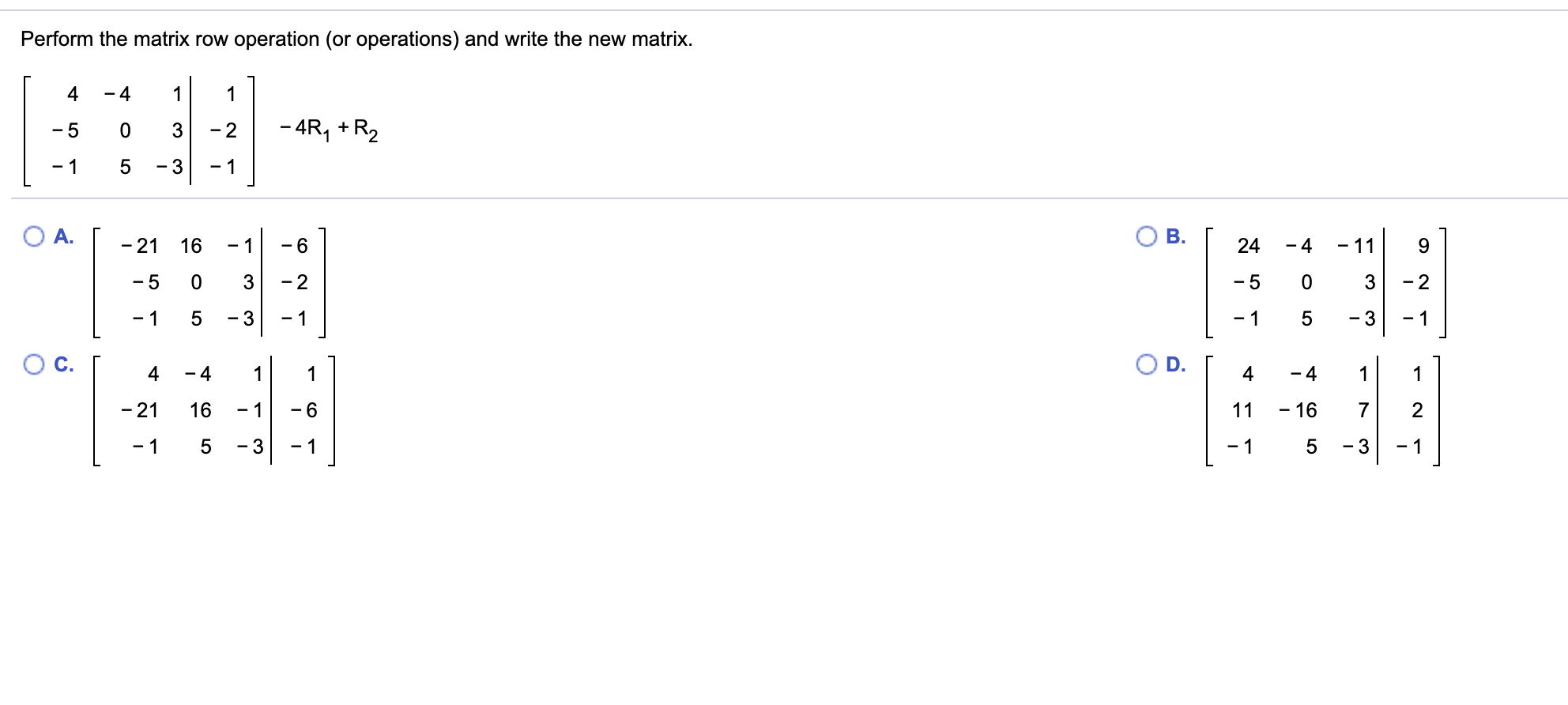
Task: Click the augmented column value 9 in option B
Action: pos(1423,246)
